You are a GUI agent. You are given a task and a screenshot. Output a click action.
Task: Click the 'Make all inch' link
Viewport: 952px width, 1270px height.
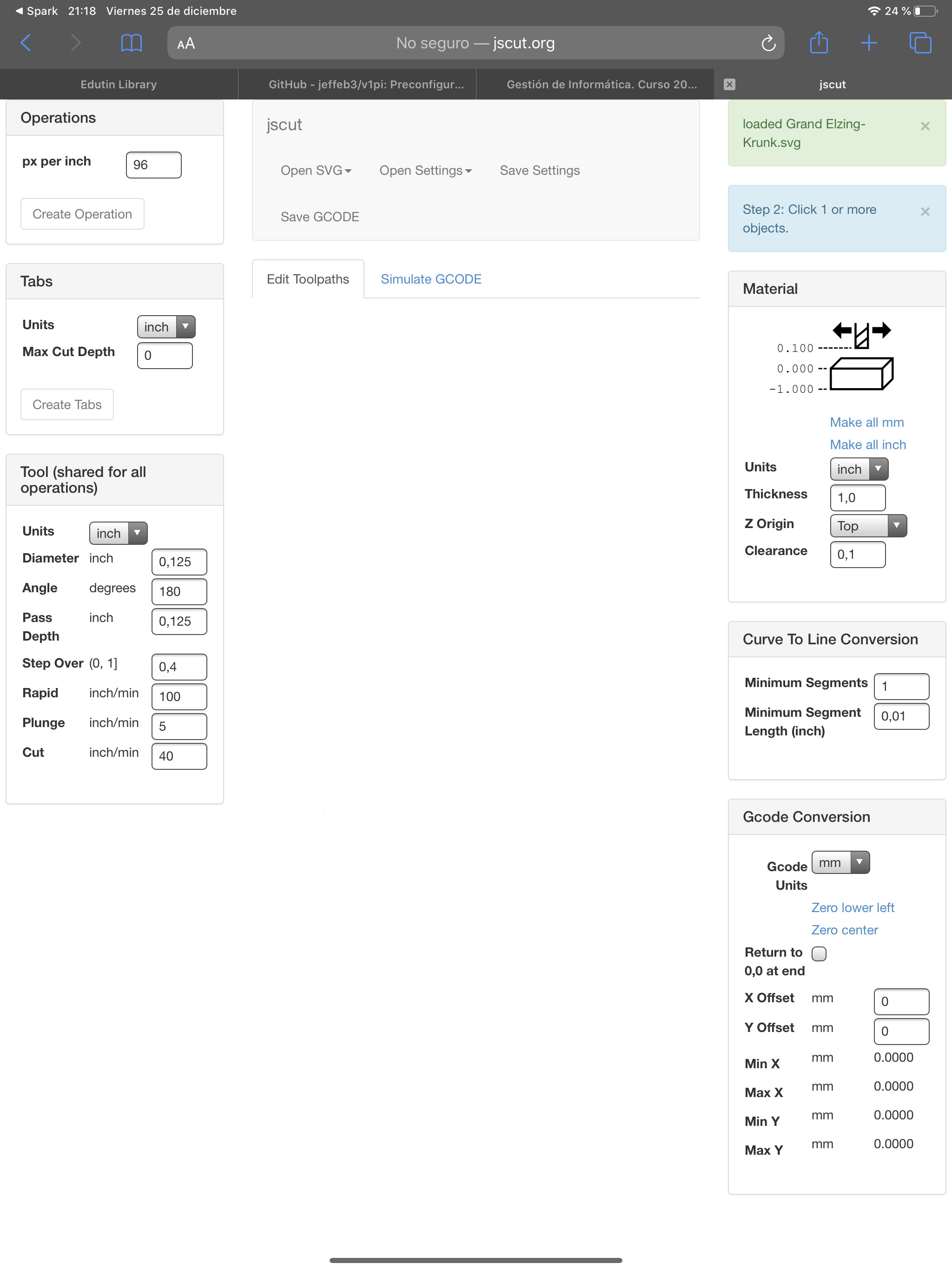click(868, 445)
